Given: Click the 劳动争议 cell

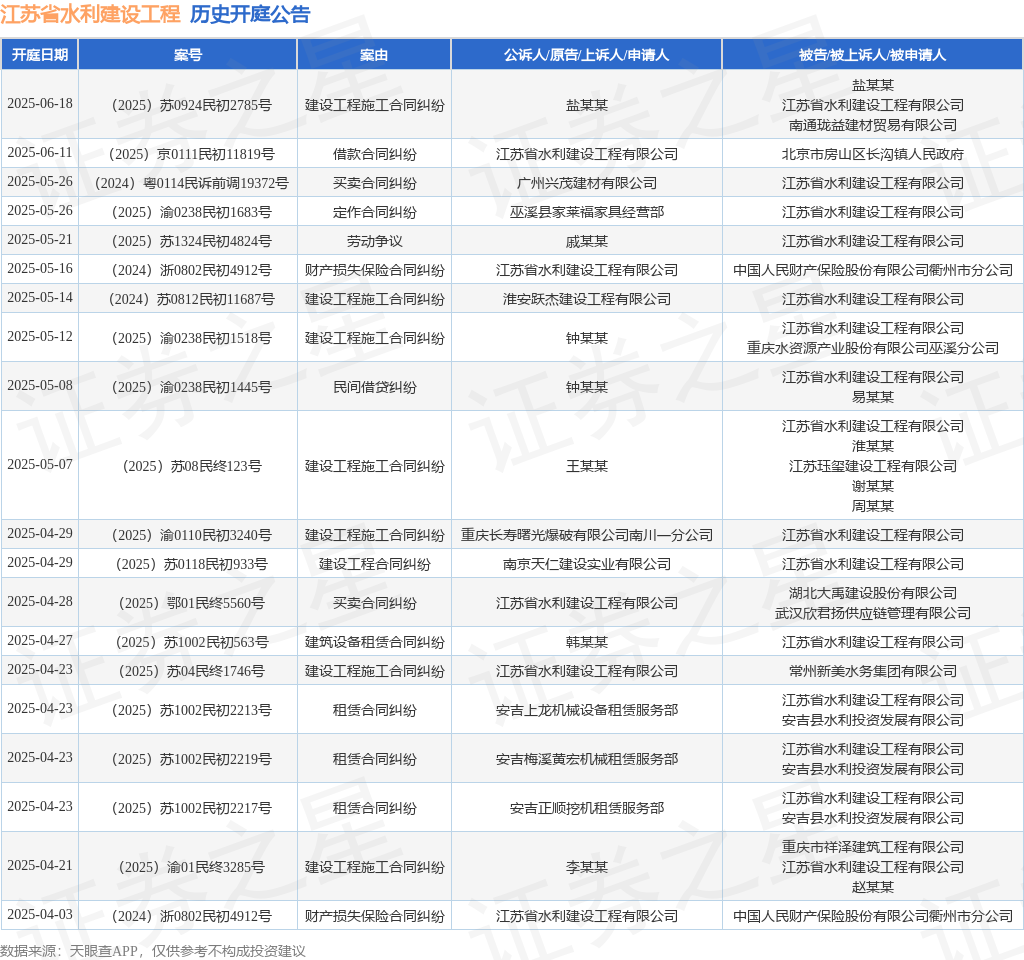Looking at the screenshot, I should pyautogui.click(x=374, y=241).
